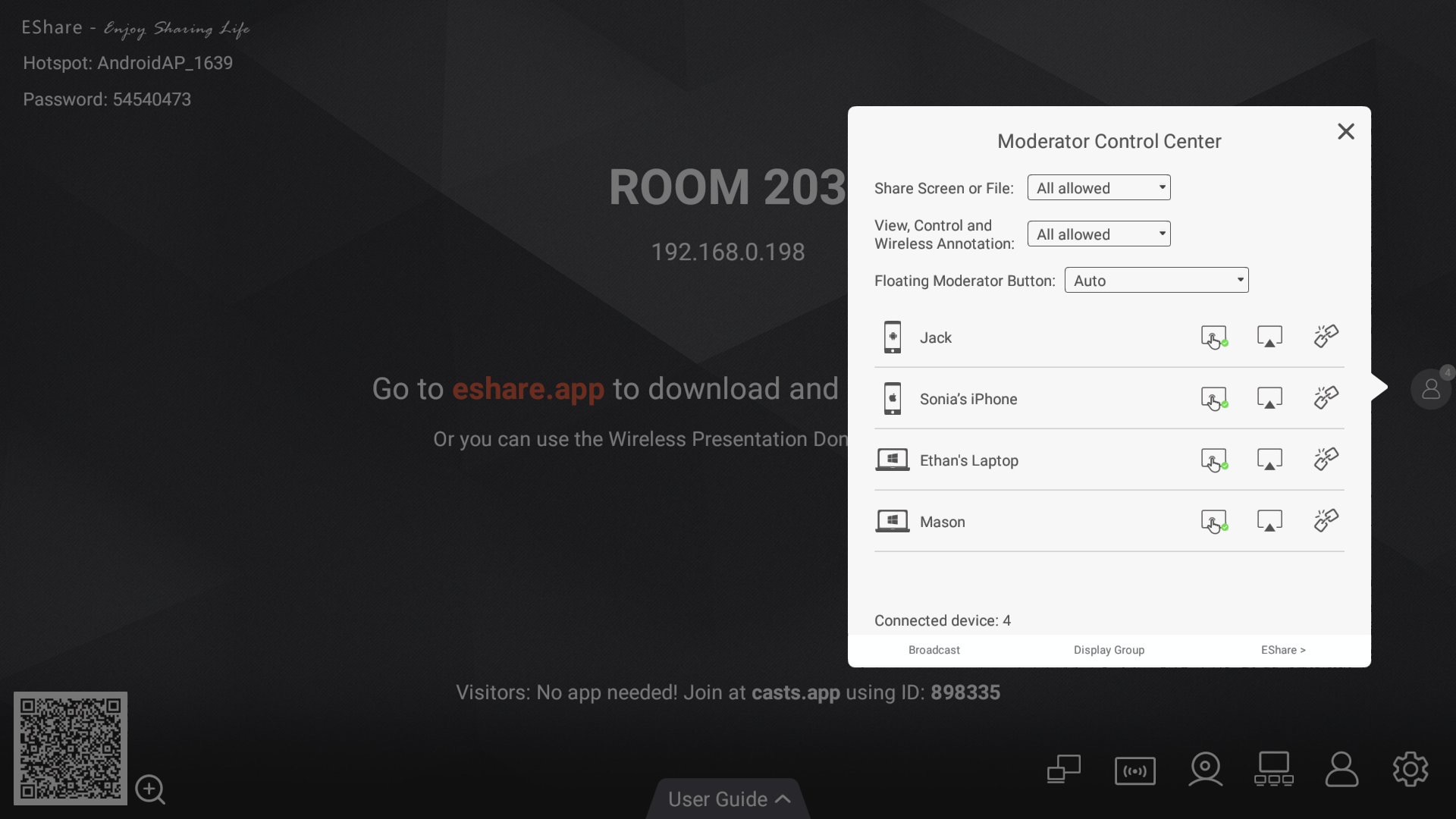Expand View, Control and Wireless Annotation dropdown
This screenshot has width=1456, height=819.
tap(1098, 234)
